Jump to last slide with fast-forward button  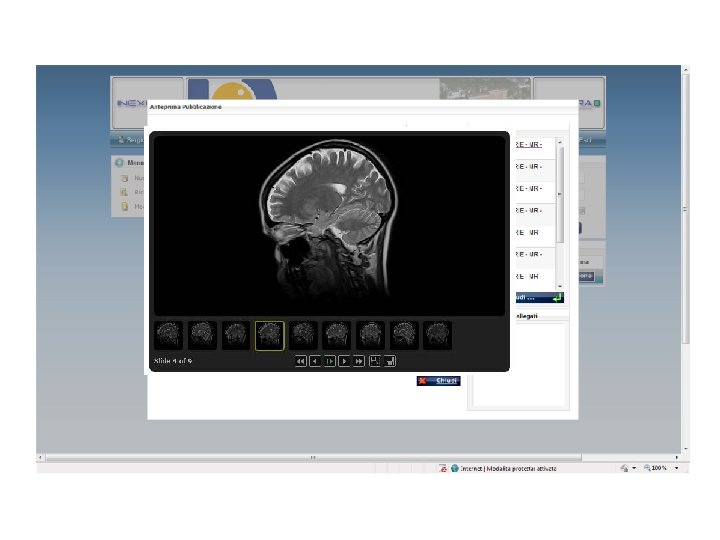coord(359,361)
